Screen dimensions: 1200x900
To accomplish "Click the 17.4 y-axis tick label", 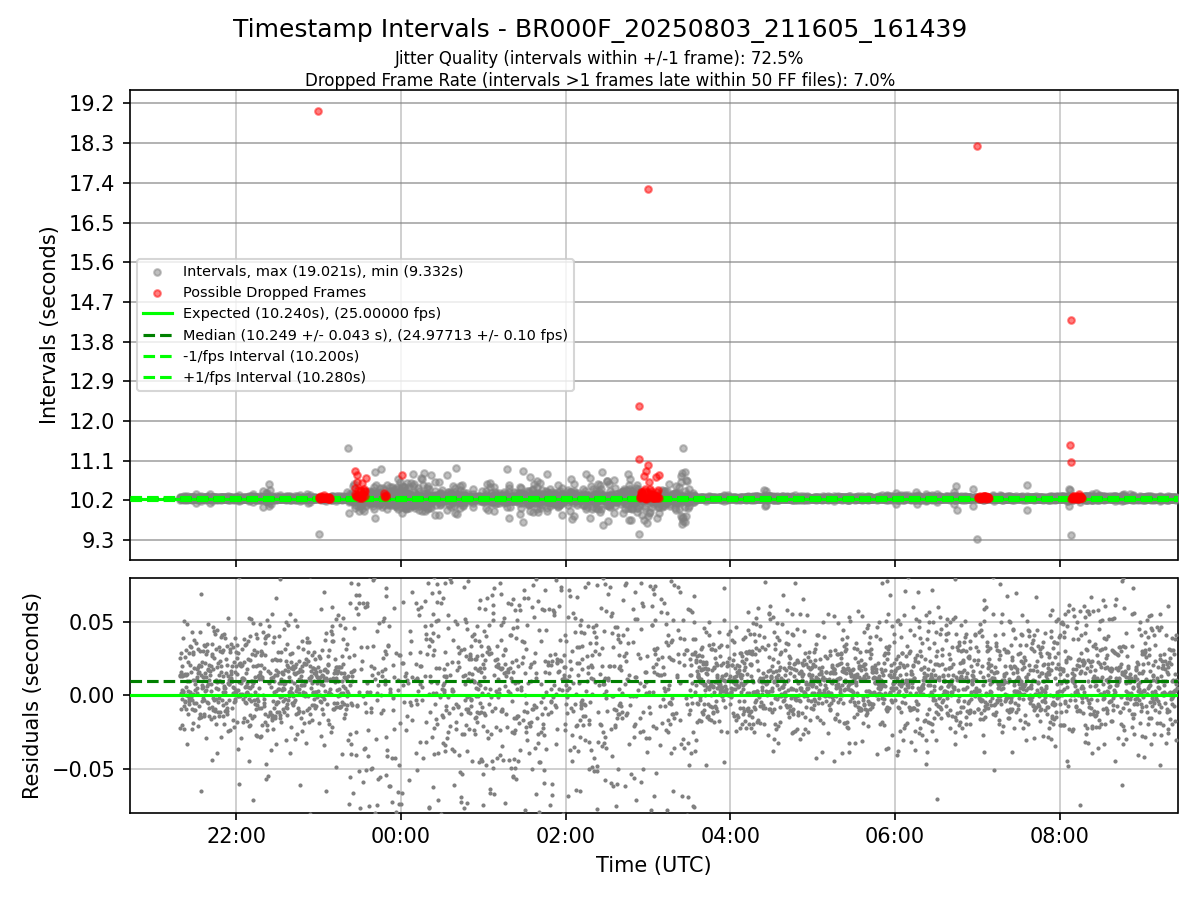I will [94, 183].
